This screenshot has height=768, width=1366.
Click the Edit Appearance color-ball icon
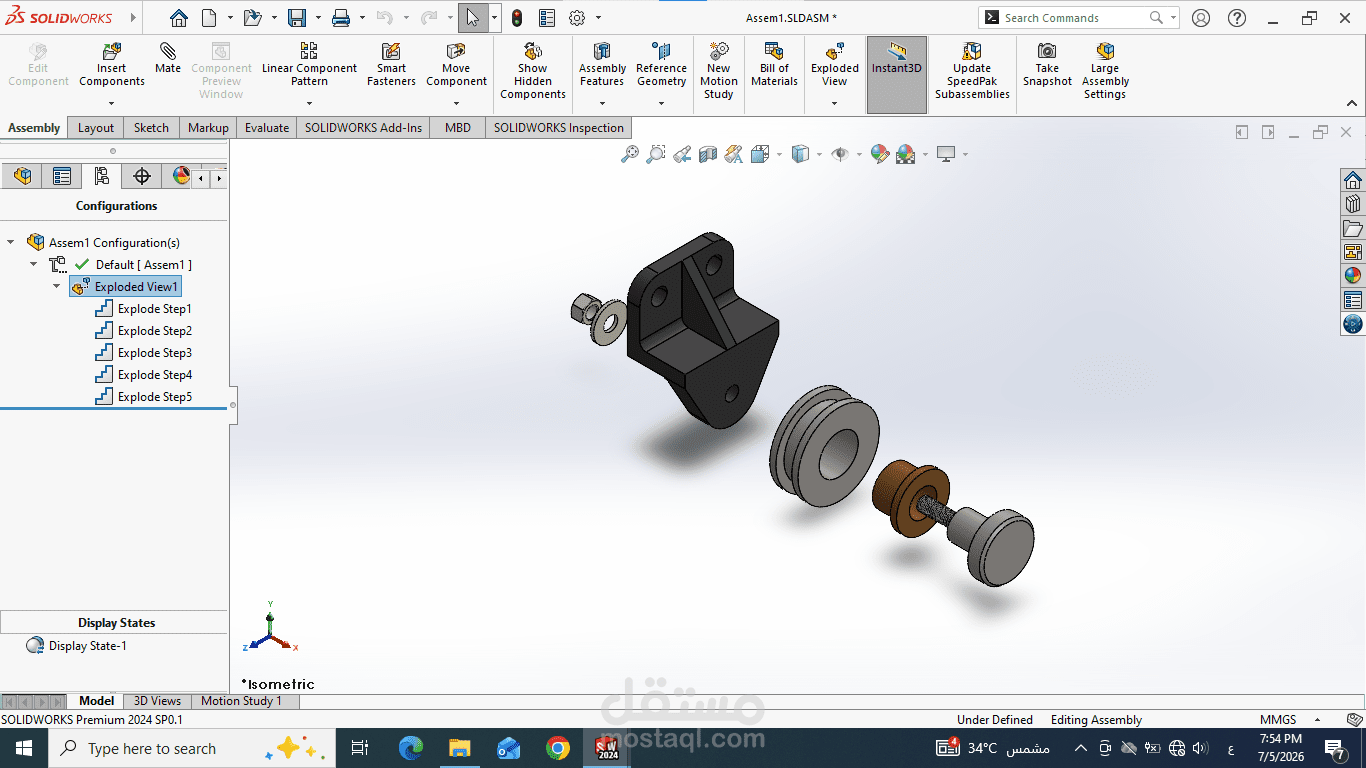880,154
